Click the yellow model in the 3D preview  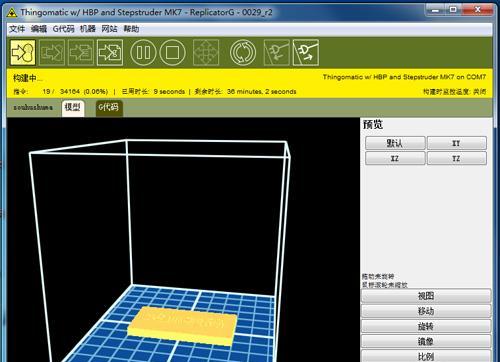183,326
